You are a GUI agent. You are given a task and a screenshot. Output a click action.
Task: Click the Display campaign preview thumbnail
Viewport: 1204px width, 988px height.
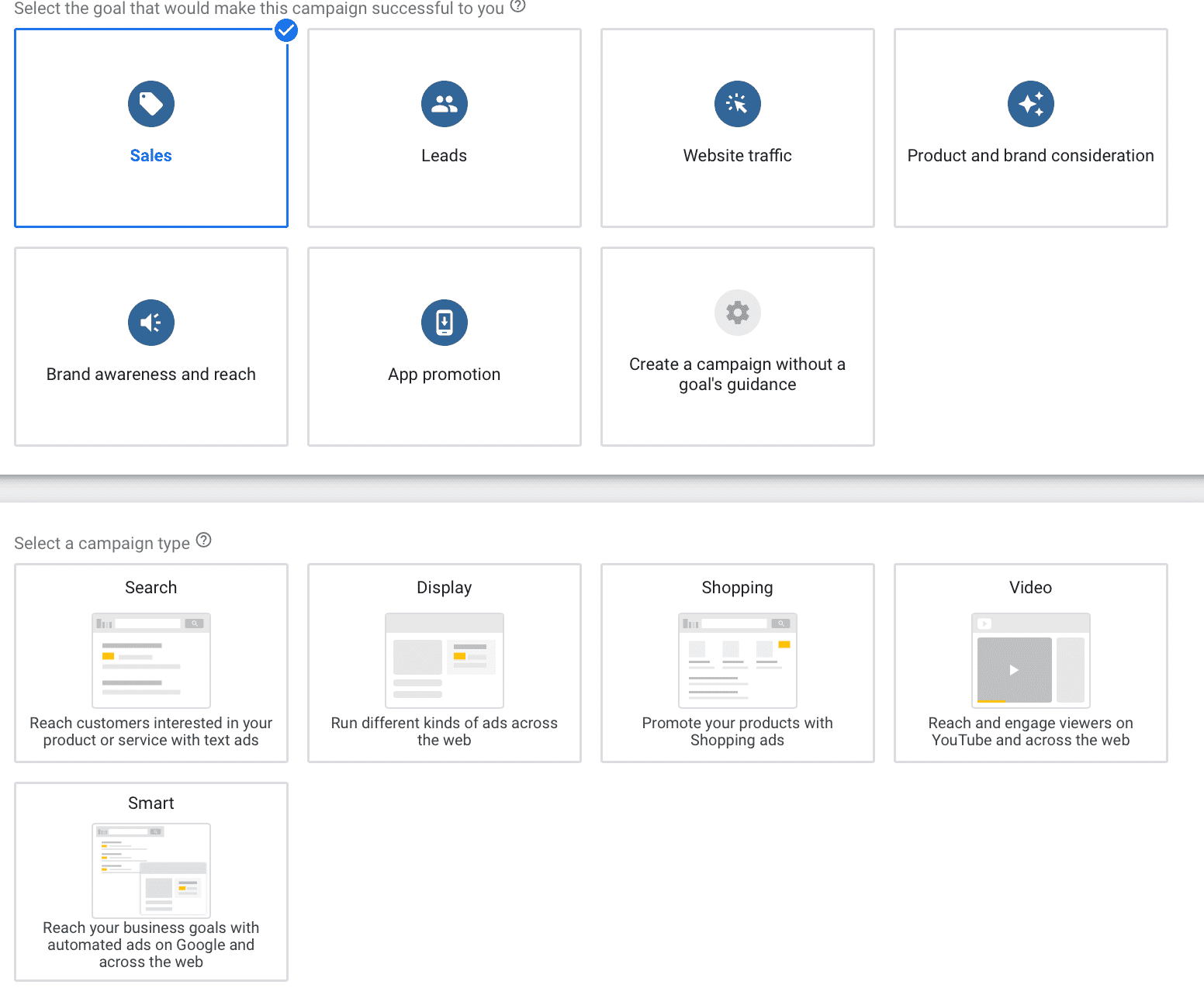point(445,661)
